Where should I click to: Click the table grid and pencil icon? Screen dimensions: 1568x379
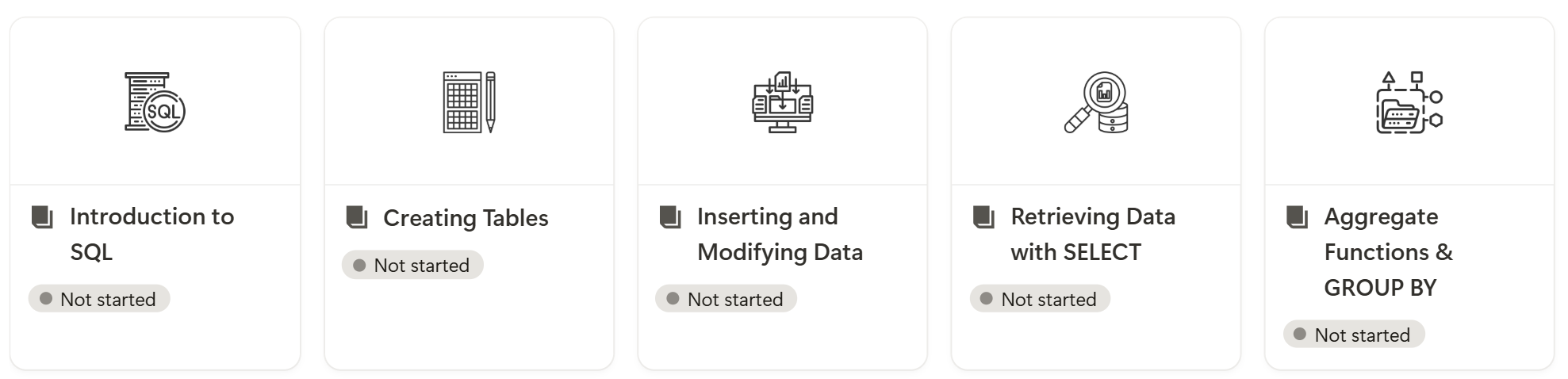point(469,102)
